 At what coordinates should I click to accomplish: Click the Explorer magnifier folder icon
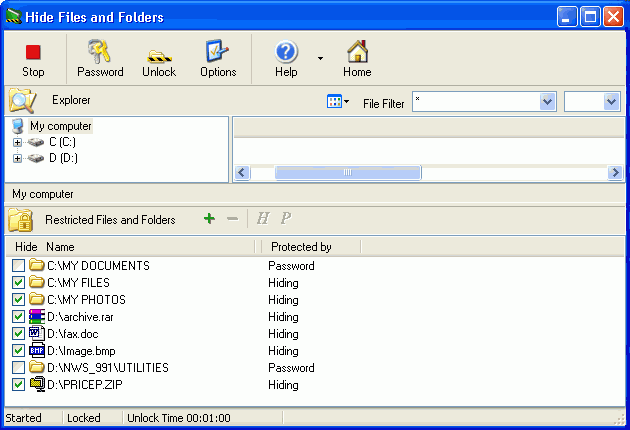(22, 101)
